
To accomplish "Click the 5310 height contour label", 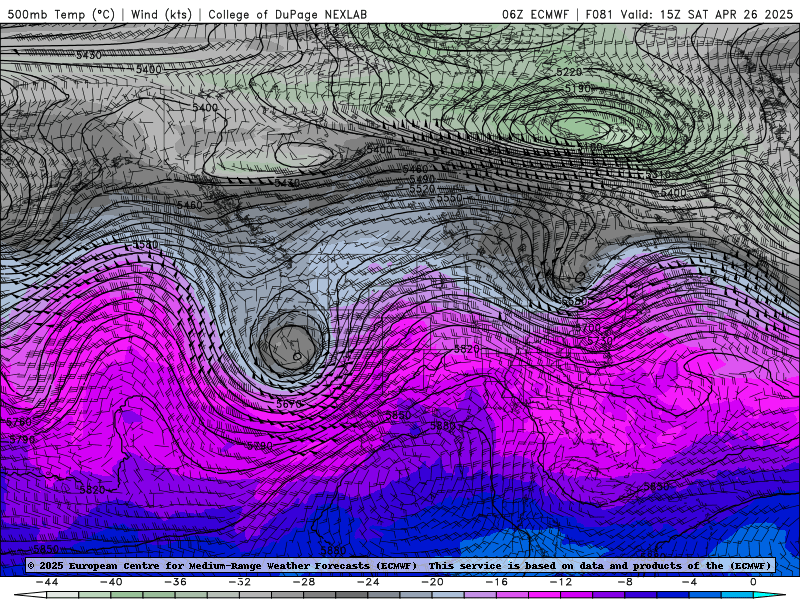I will point(658,174).
